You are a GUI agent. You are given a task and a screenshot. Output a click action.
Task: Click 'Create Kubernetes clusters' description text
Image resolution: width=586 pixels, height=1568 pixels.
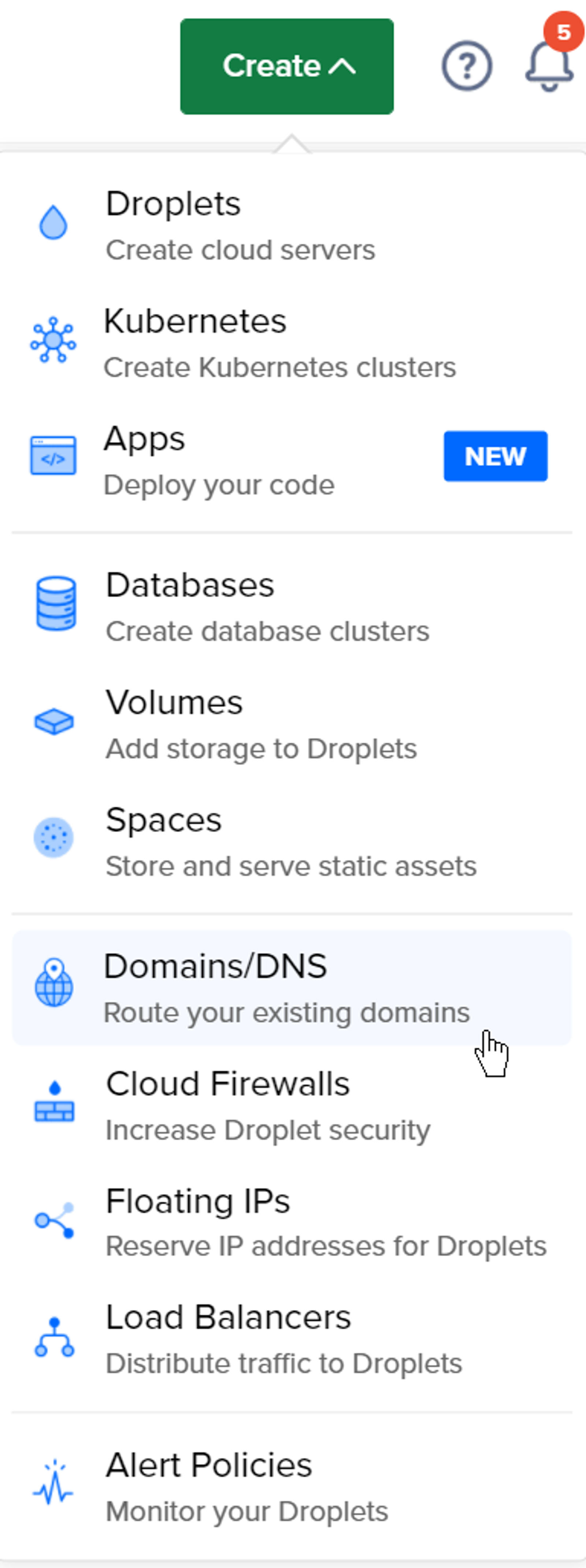pyautogui.click(x=279, y=368)
